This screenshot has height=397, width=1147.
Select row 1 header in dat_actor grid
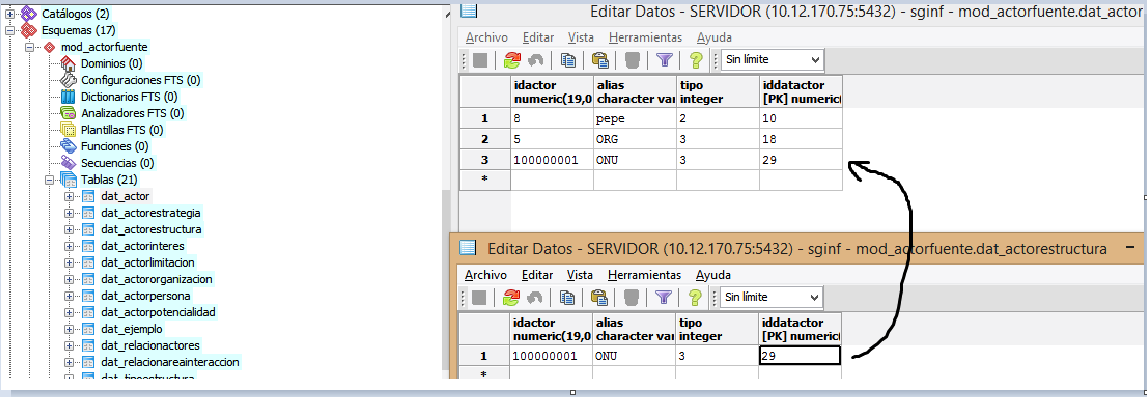click(484, 118)
